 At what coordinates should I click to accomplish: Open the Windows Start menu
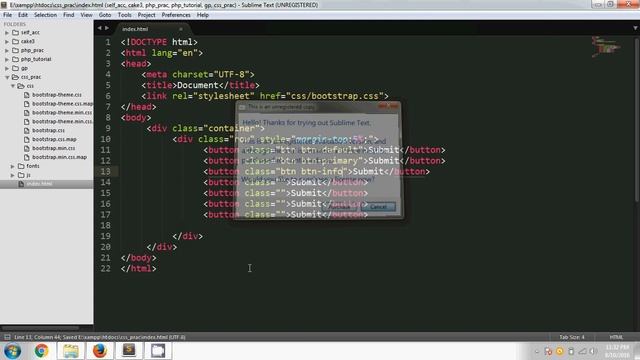click(13, 351)
